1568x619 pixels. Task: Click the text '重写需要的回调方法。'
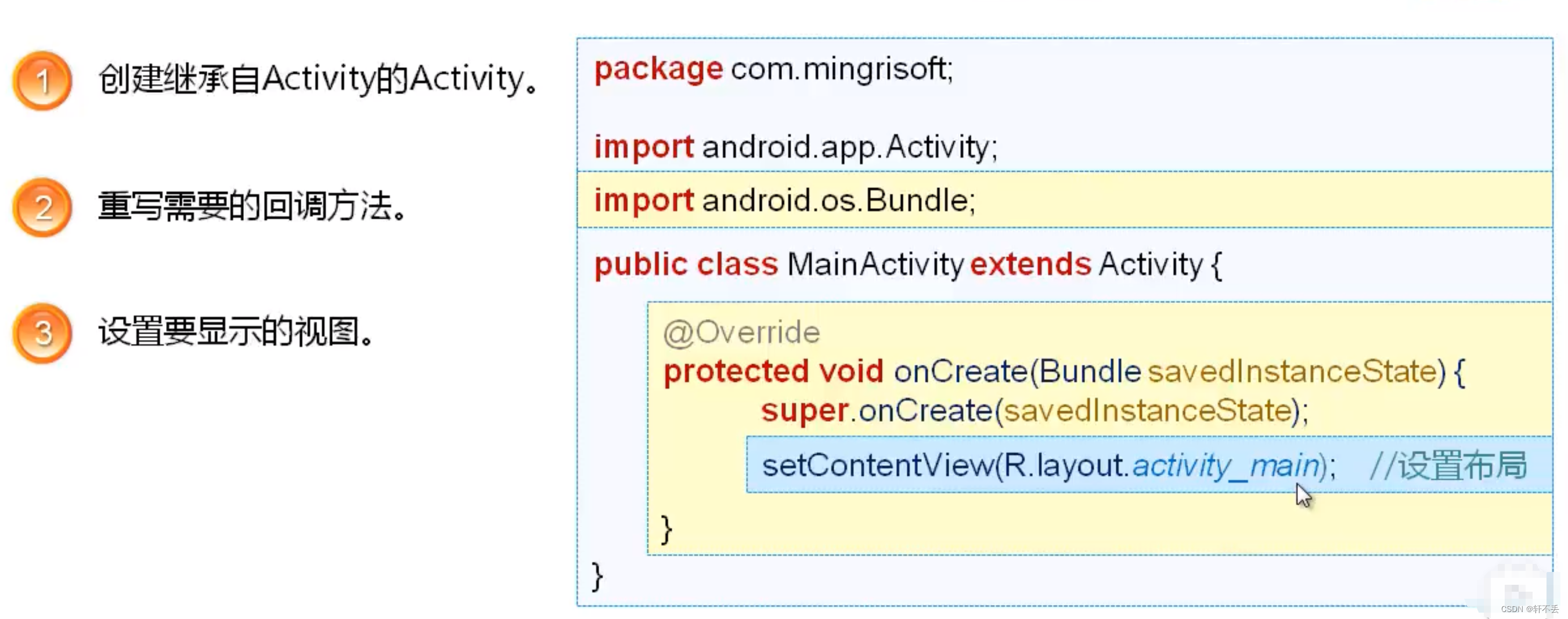(252, 205)
